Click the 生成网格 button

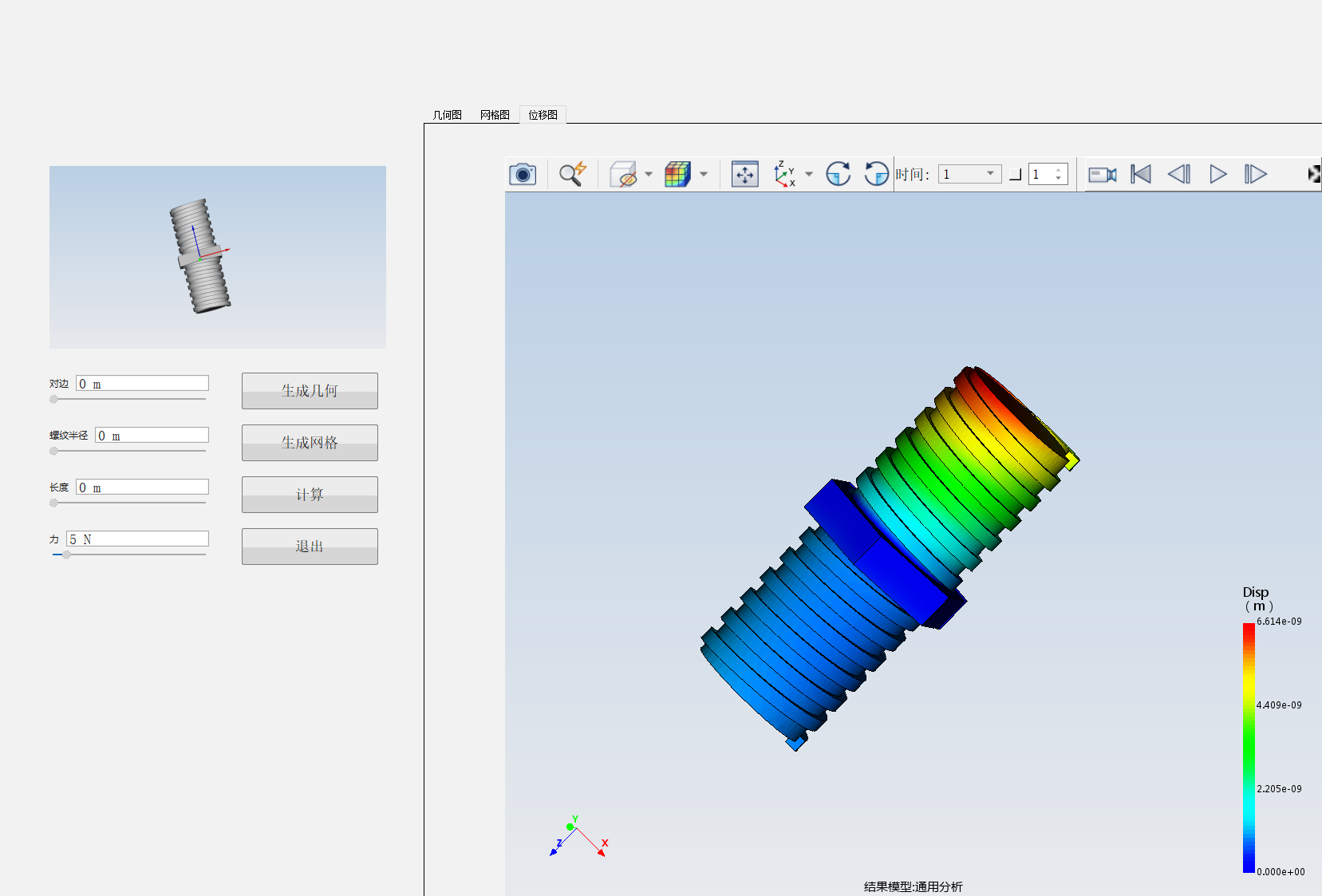pyautogui.click(x=310, y=443)
